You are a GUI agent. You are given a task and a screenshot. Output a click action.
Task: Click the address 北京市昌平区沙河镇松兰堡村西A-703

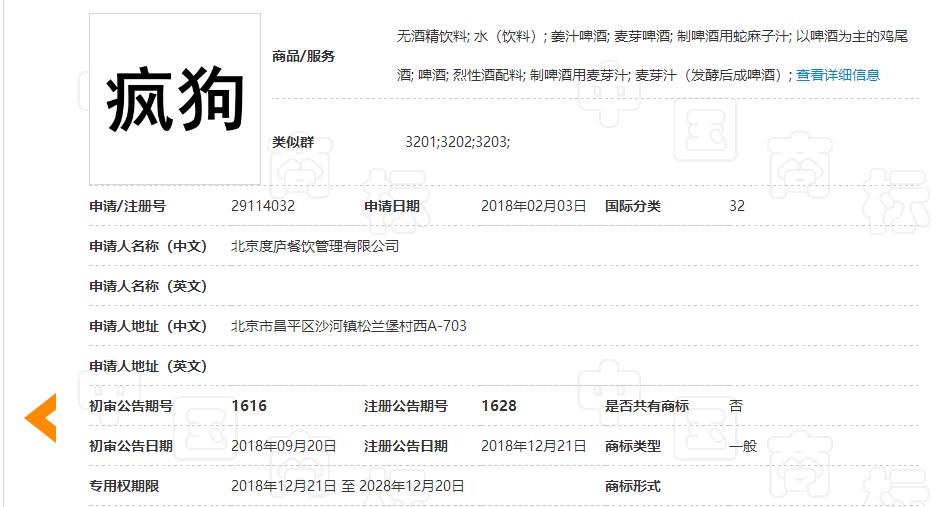(349, 326)
